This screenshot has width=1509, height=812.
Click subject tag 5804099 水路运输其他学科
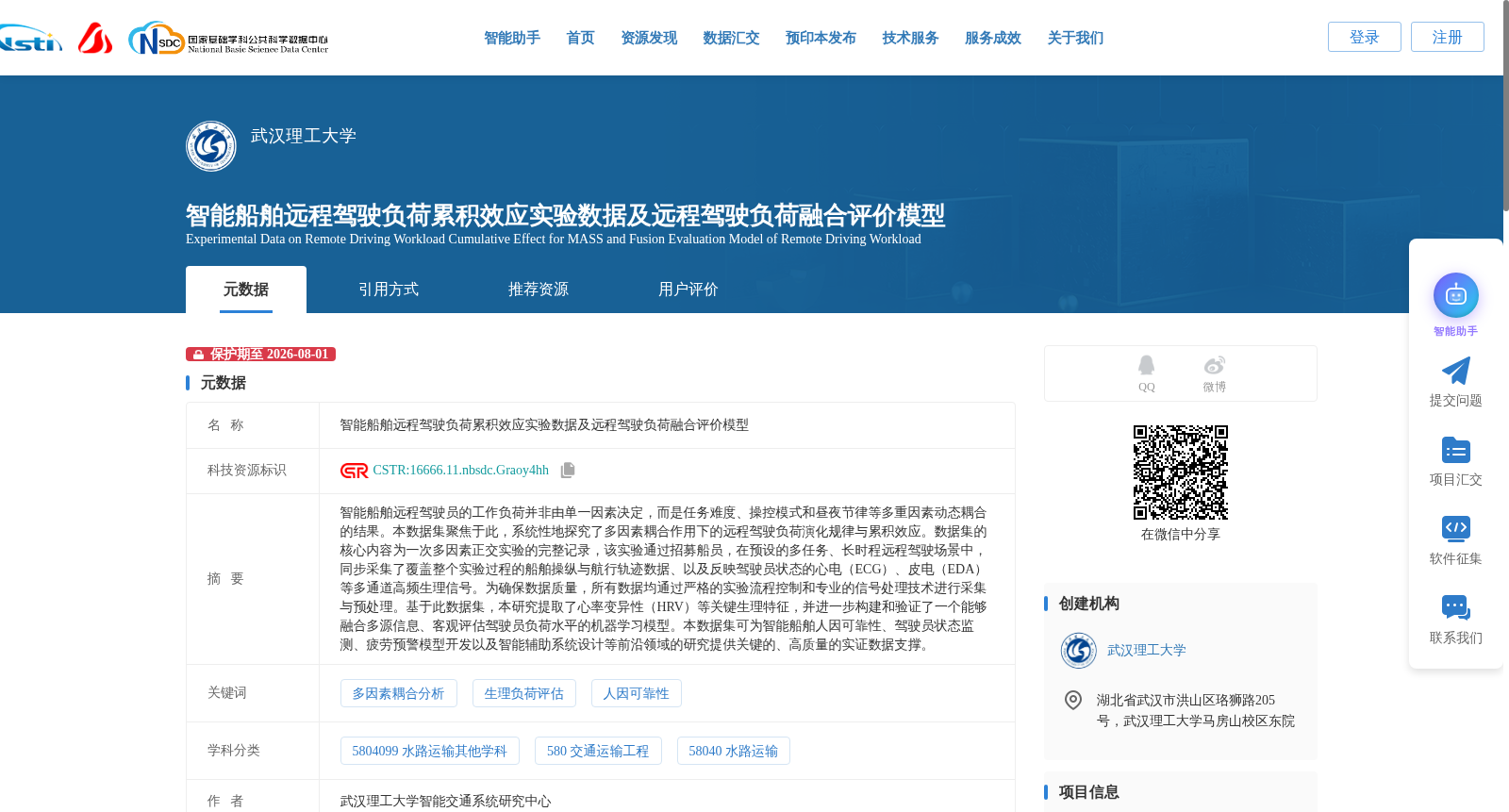click(429, 751)
